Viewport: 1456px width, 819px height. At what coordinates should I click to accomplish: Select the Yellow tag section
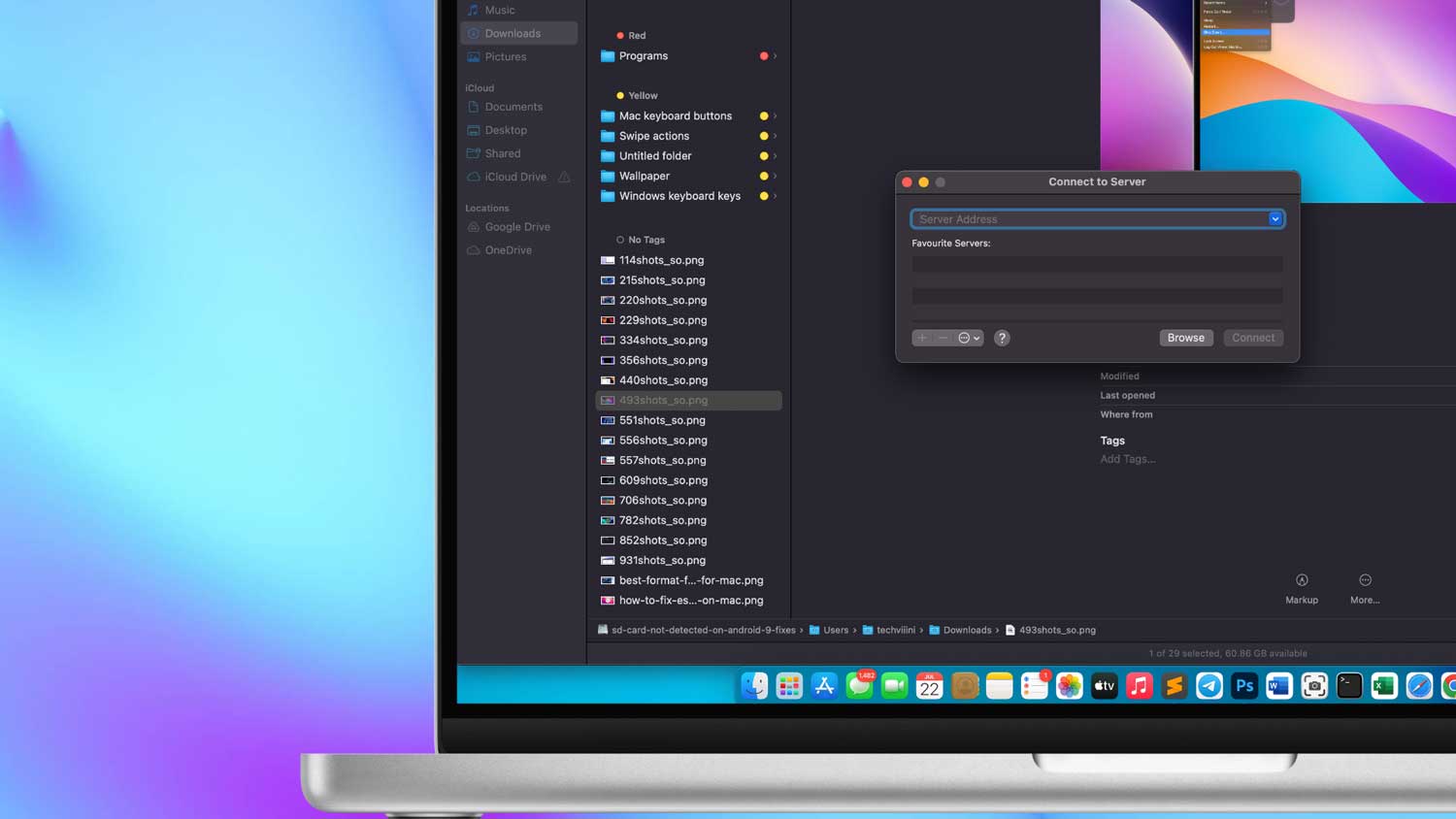point(643,94)
